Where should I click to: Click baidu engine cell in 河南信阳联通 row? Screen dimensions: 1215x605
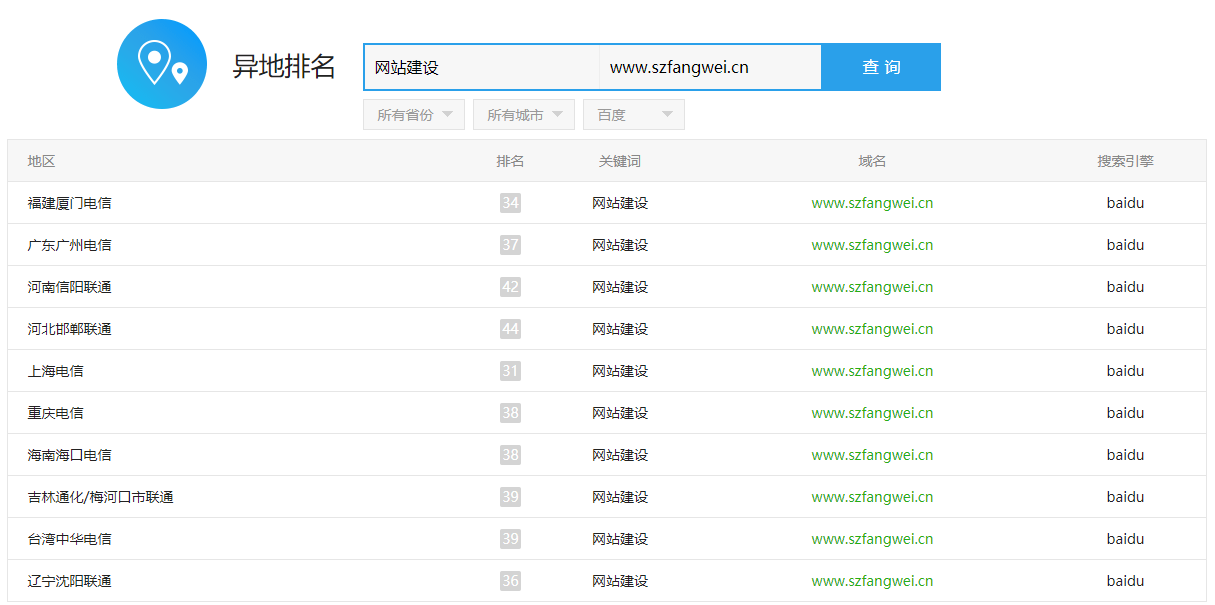1125,287
